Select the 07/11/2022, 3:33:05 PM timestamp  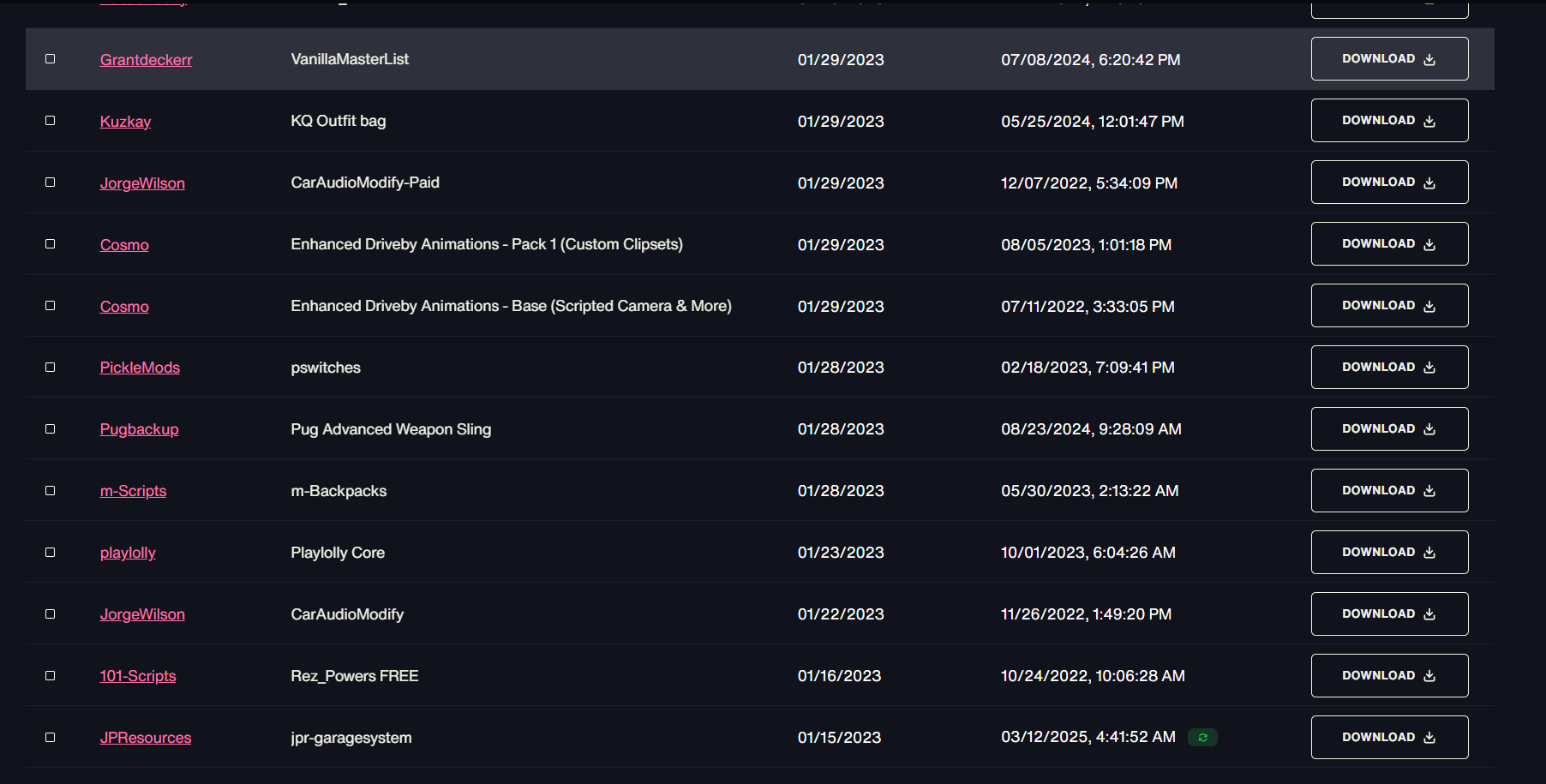[1088, 307]
